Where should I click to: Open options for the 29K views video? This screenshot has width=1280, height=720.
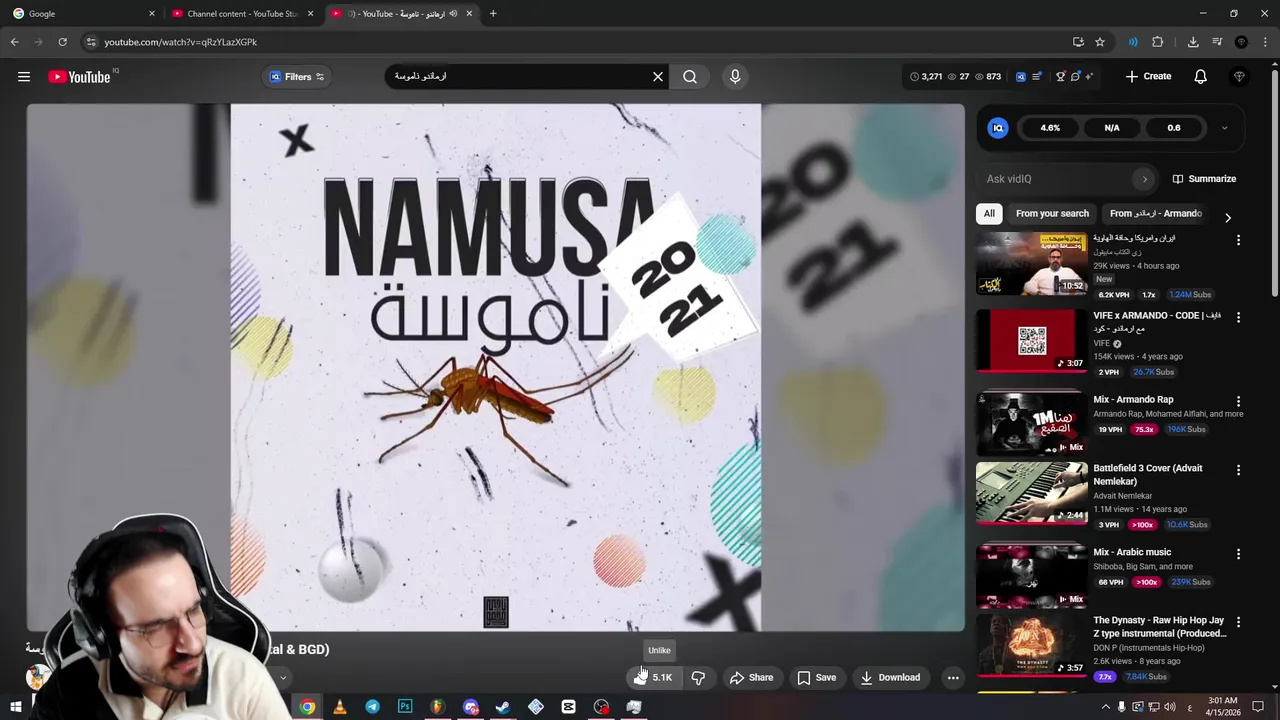pos(1238,240)
